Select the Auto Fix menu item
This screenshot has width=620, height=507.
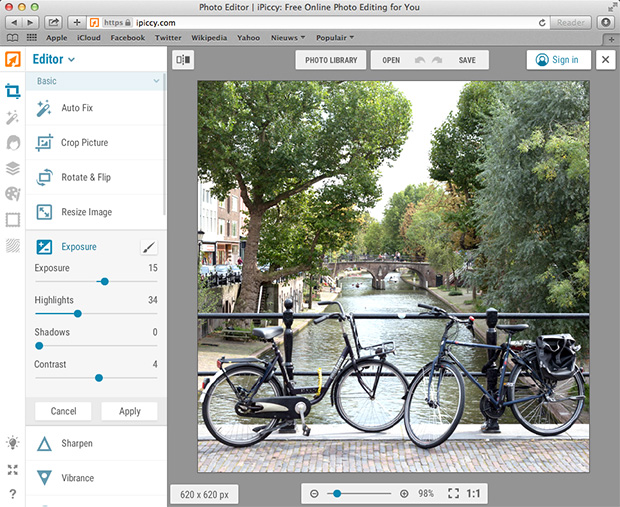pyautogui.click(x=95, y=108)
